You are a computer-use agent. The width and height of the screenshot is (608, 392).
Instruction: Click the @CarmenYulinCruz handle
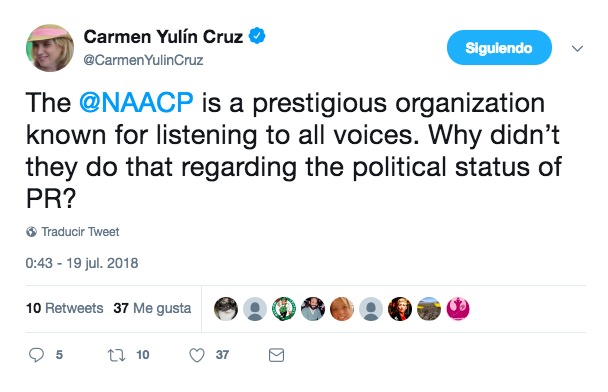[x=143, y=60]
